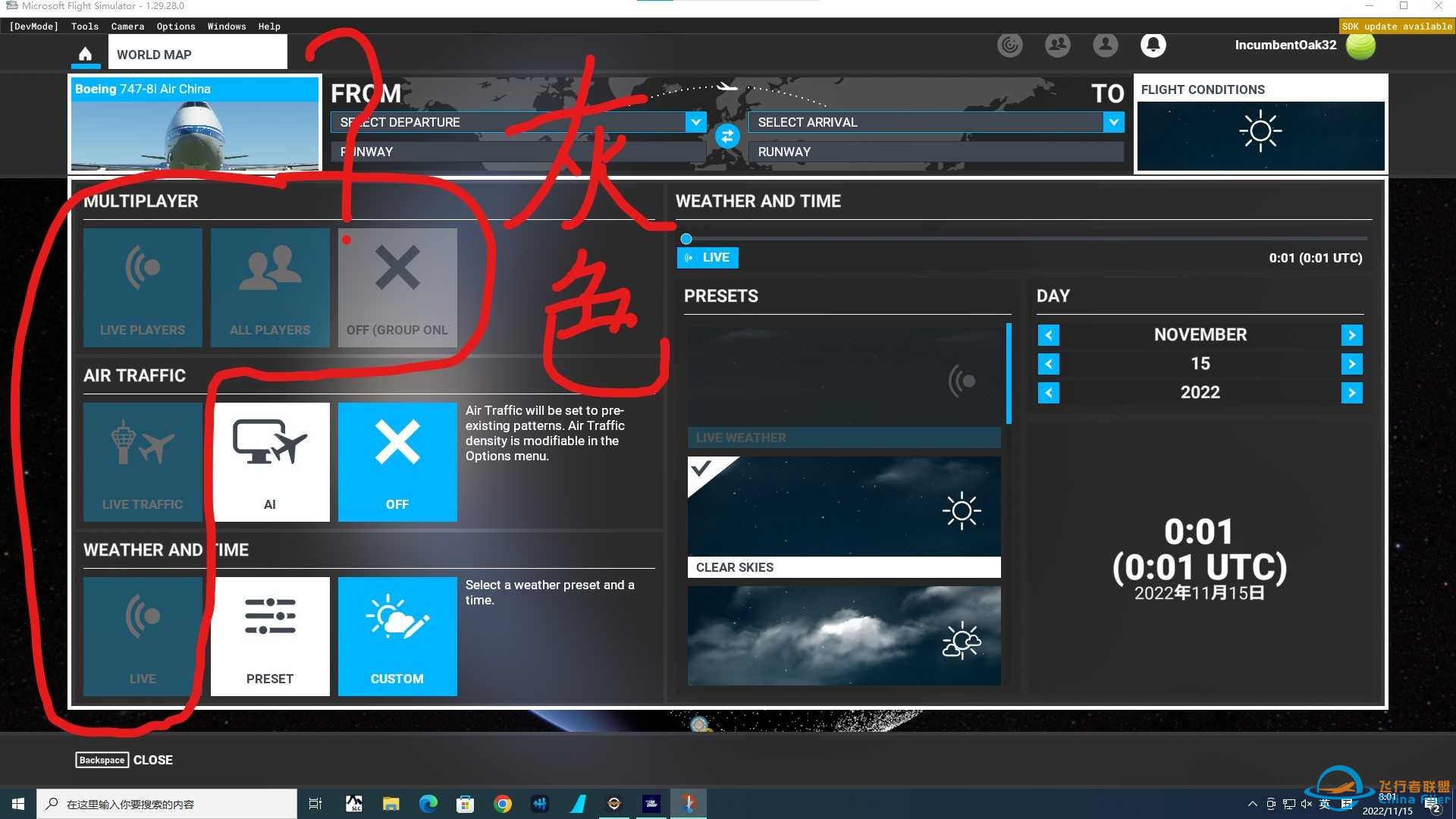
Task: Click the CLOSE button to exit
Action: [x=155, y=759]
